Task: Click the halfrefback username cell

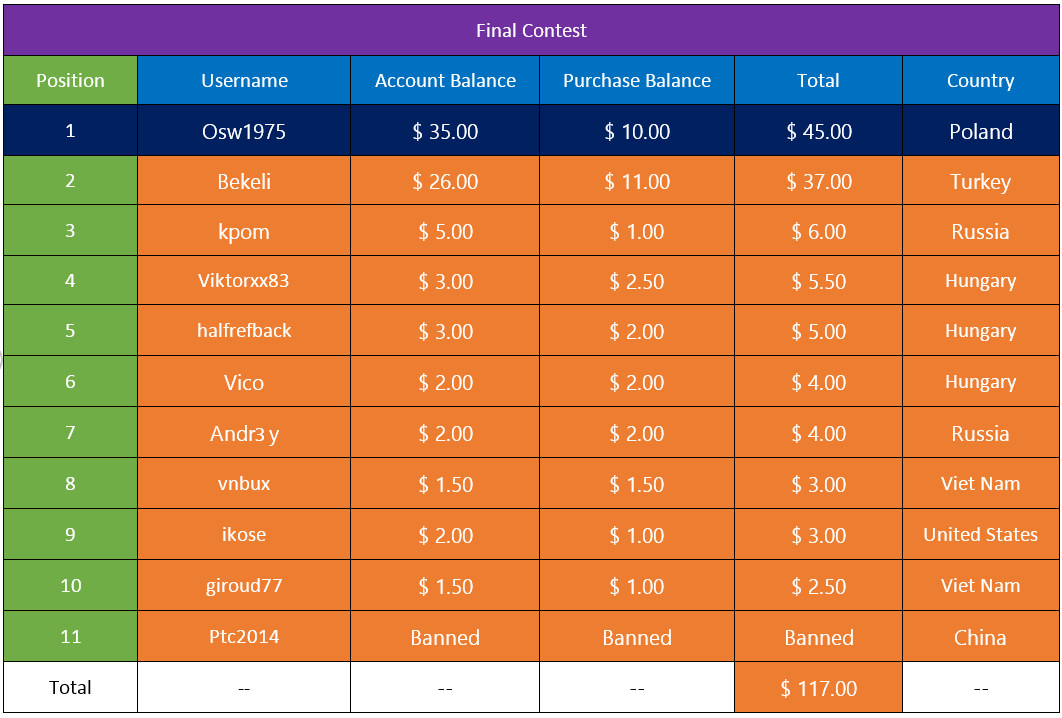Action: click(x=244, y=331)
